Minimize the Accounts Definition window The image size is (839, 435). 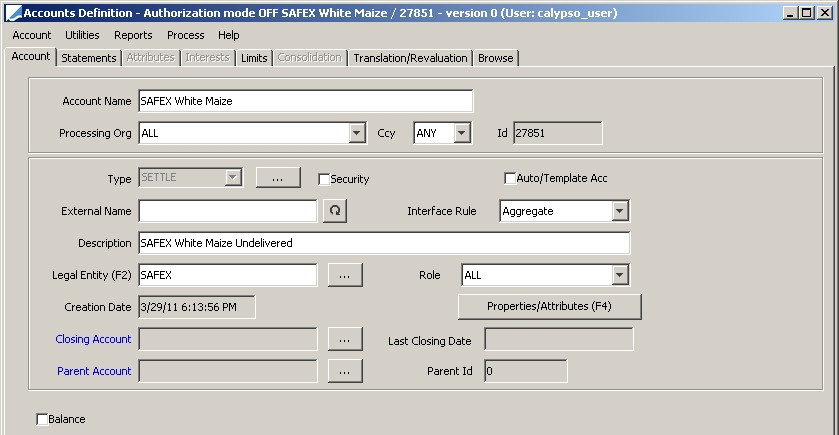point(790,13)
